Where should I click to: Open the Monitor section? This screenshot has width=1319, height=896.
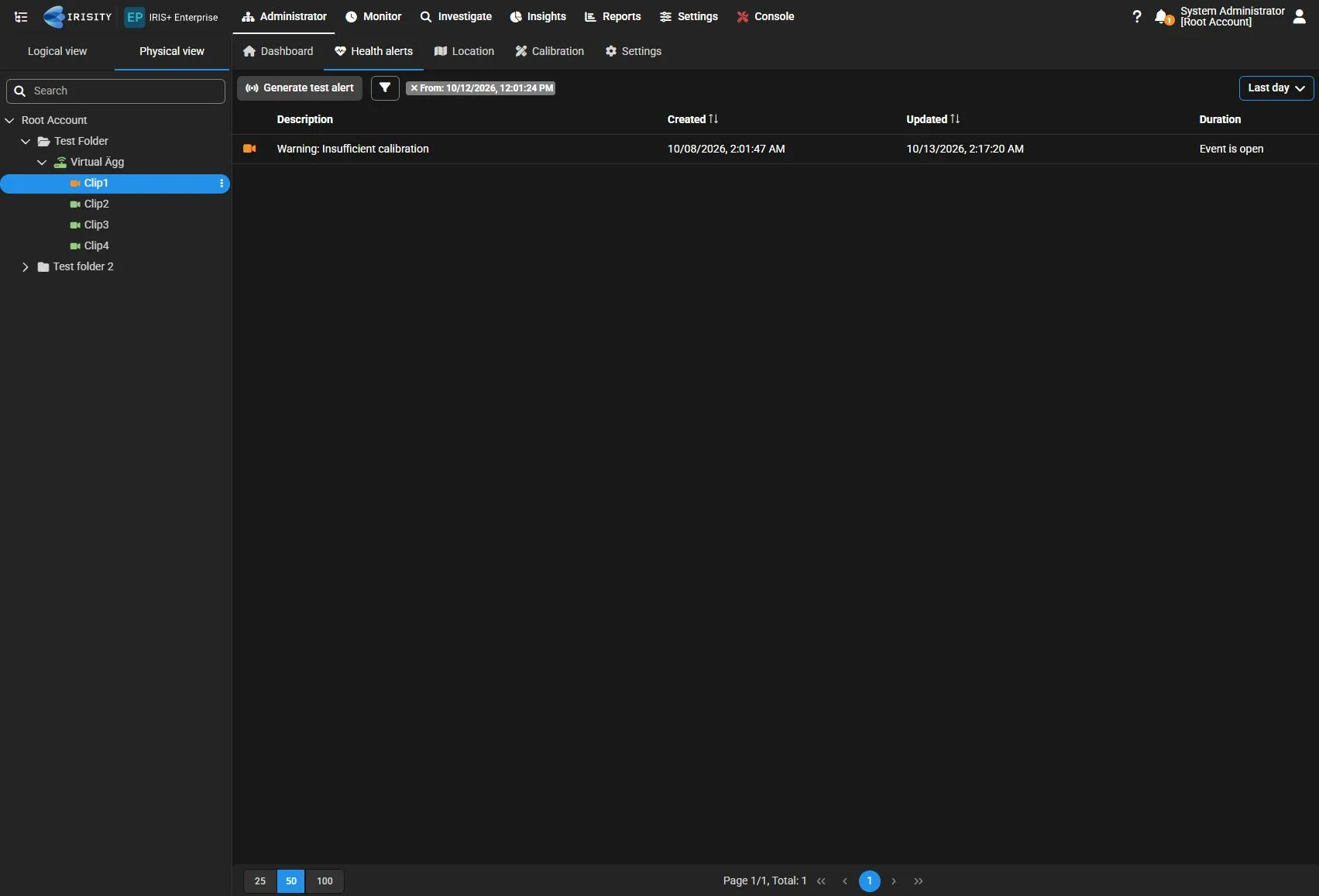click(373, 16)
